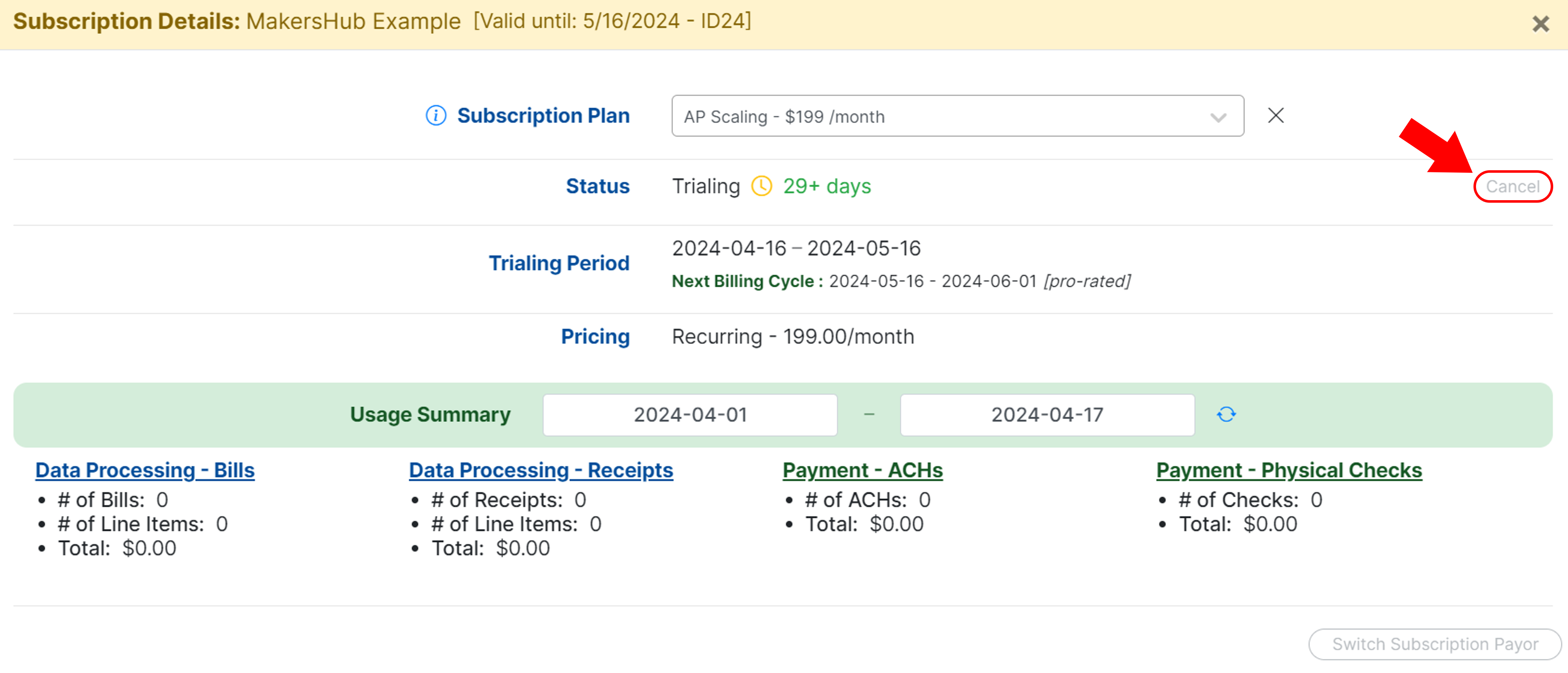The image size is (1568, 673).
Task: Close the Subscription Details dialog
Action: click(1541, 24)
